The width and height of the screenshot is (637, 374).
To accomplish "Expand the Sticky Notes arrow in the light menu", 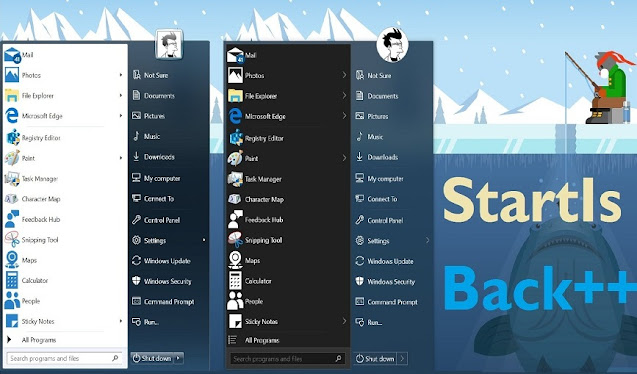I will [121, 321].
